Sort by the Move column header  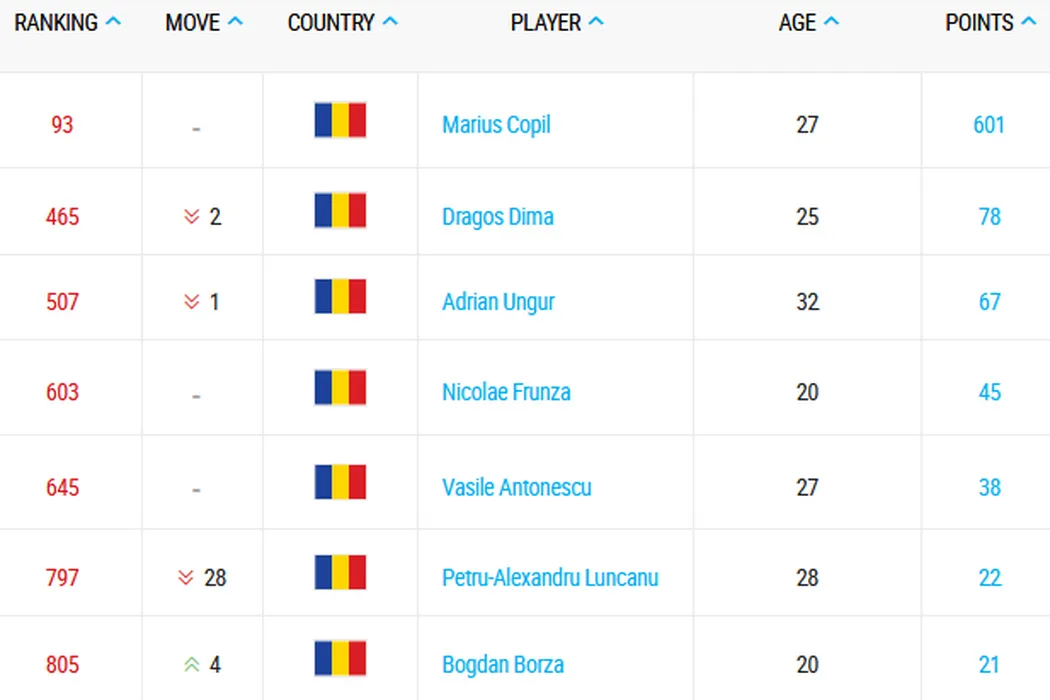204,23
